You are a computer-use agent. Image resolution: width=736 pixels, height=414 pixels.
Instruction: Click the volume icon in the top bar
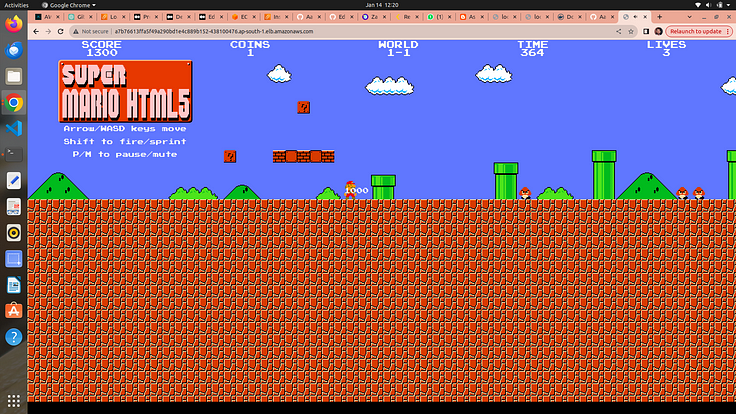coord(709,5)
